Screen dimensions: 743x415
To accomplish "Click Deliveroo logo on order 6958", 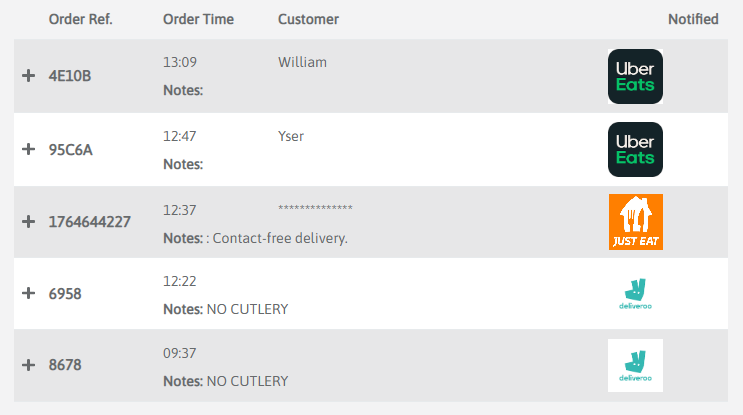I will coord(635,294).
